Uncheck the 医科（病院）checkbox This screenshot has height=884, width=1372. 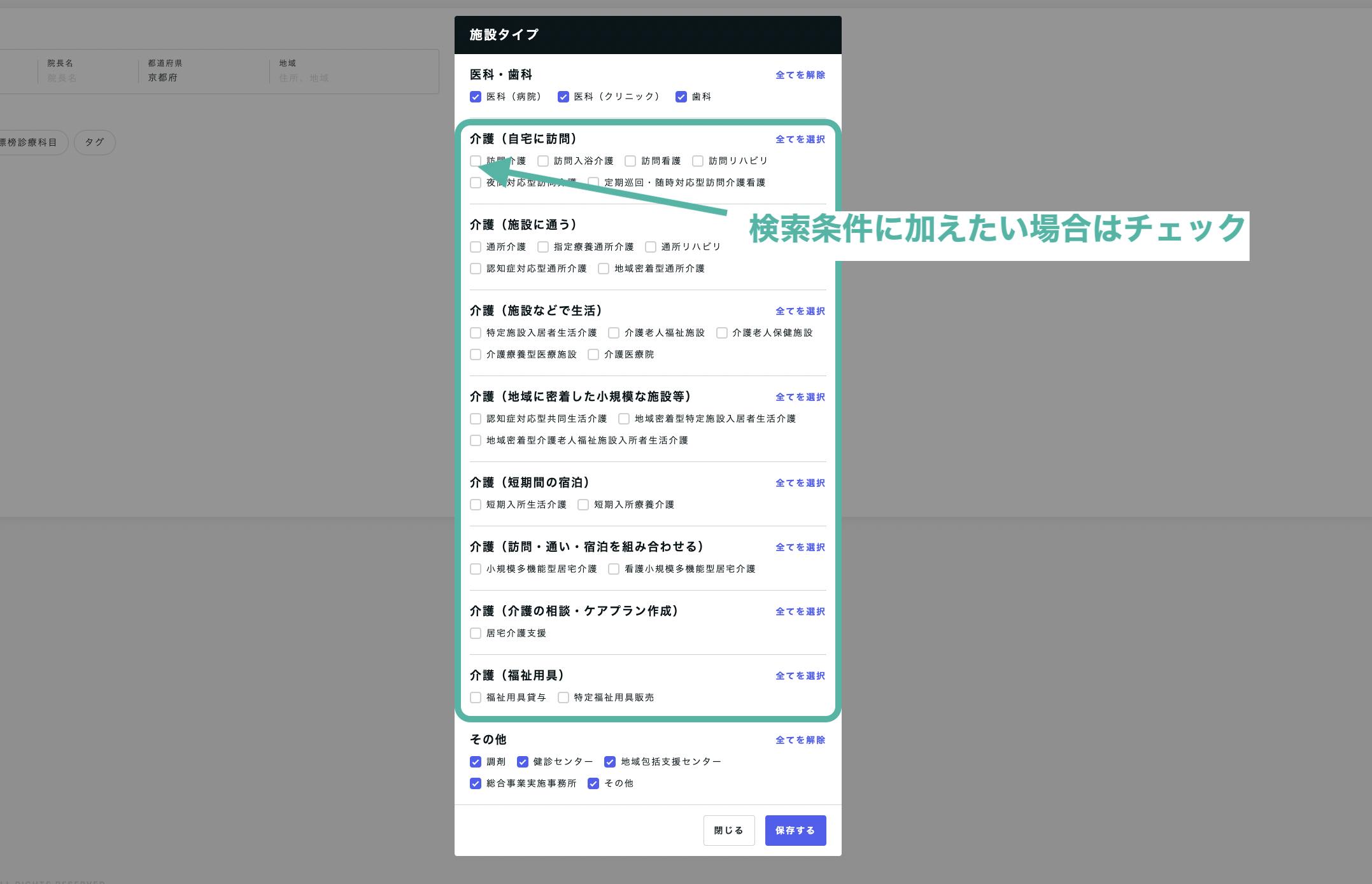(476, 97)
